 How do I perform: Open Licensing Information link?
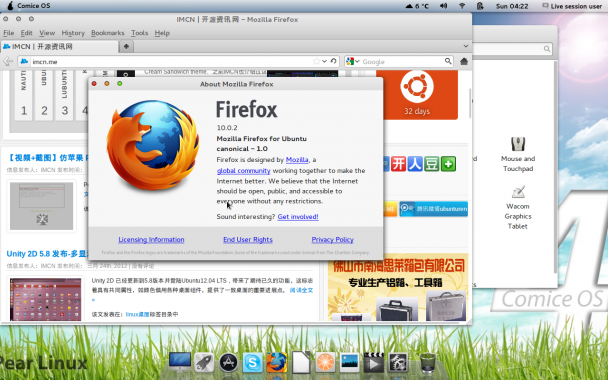click(x=151, y=240)
